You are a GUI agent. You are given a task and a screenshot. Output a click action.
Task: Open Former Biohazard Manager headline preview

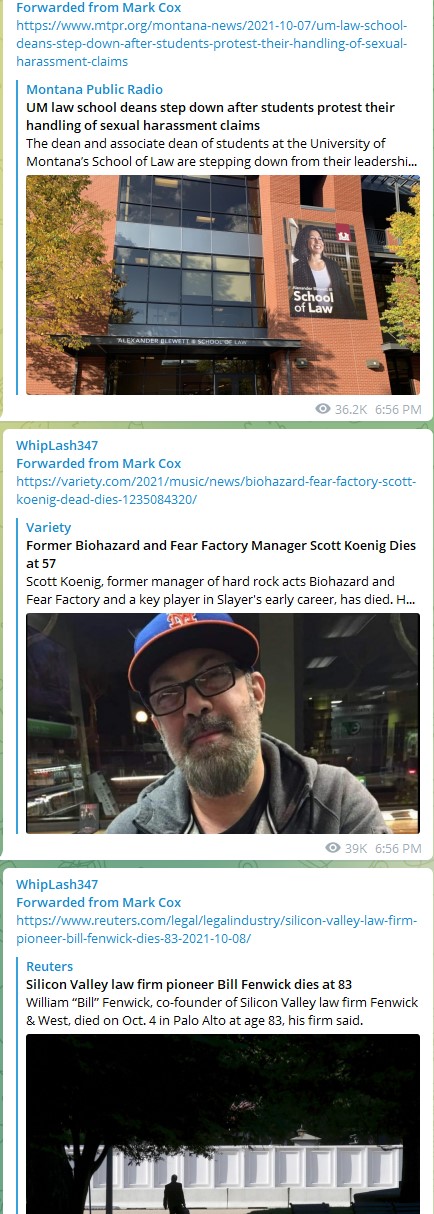[221, 554]
